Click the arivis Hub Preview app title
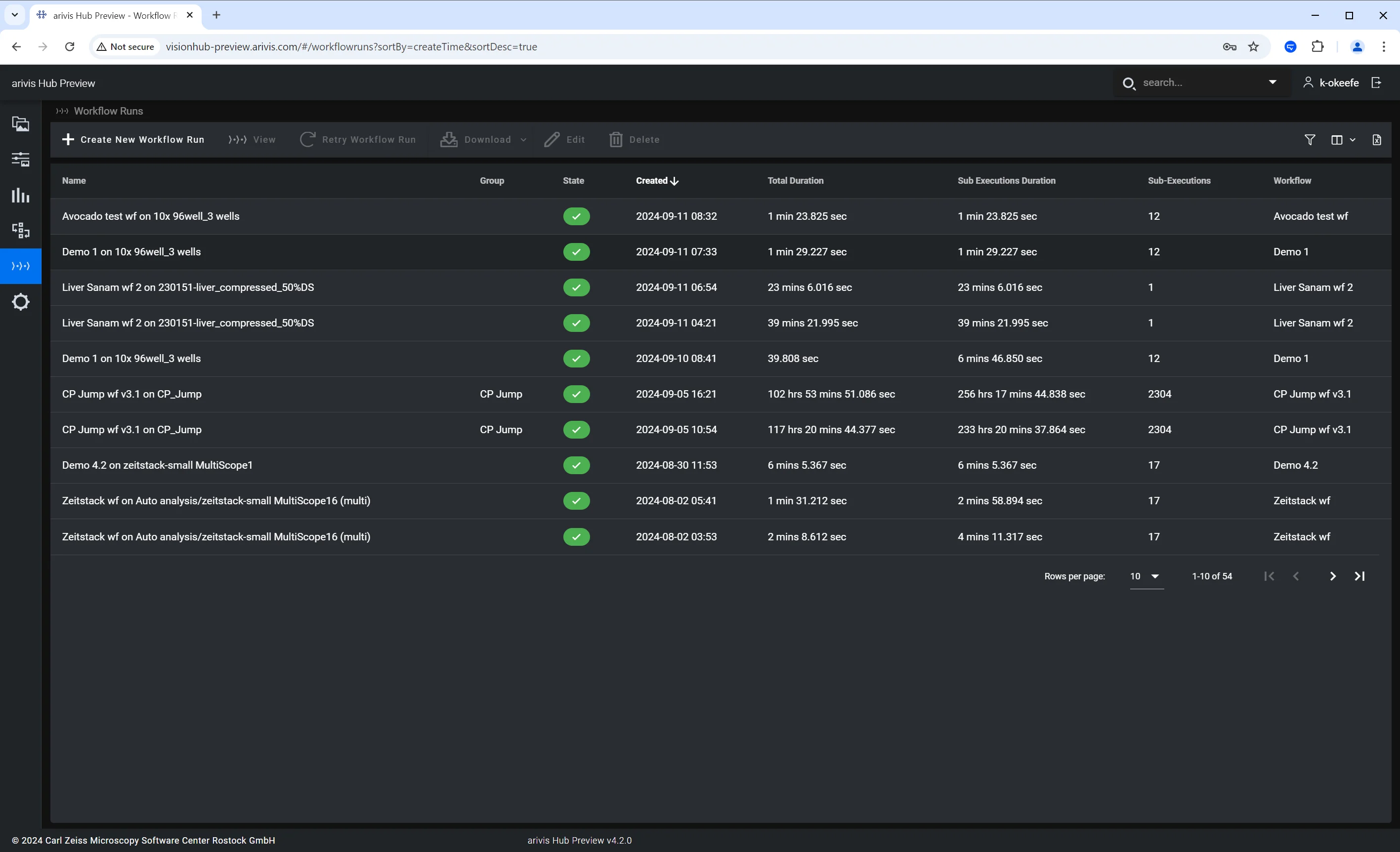This screenshot has height=852, width=1400. click(x=53, y=83)
